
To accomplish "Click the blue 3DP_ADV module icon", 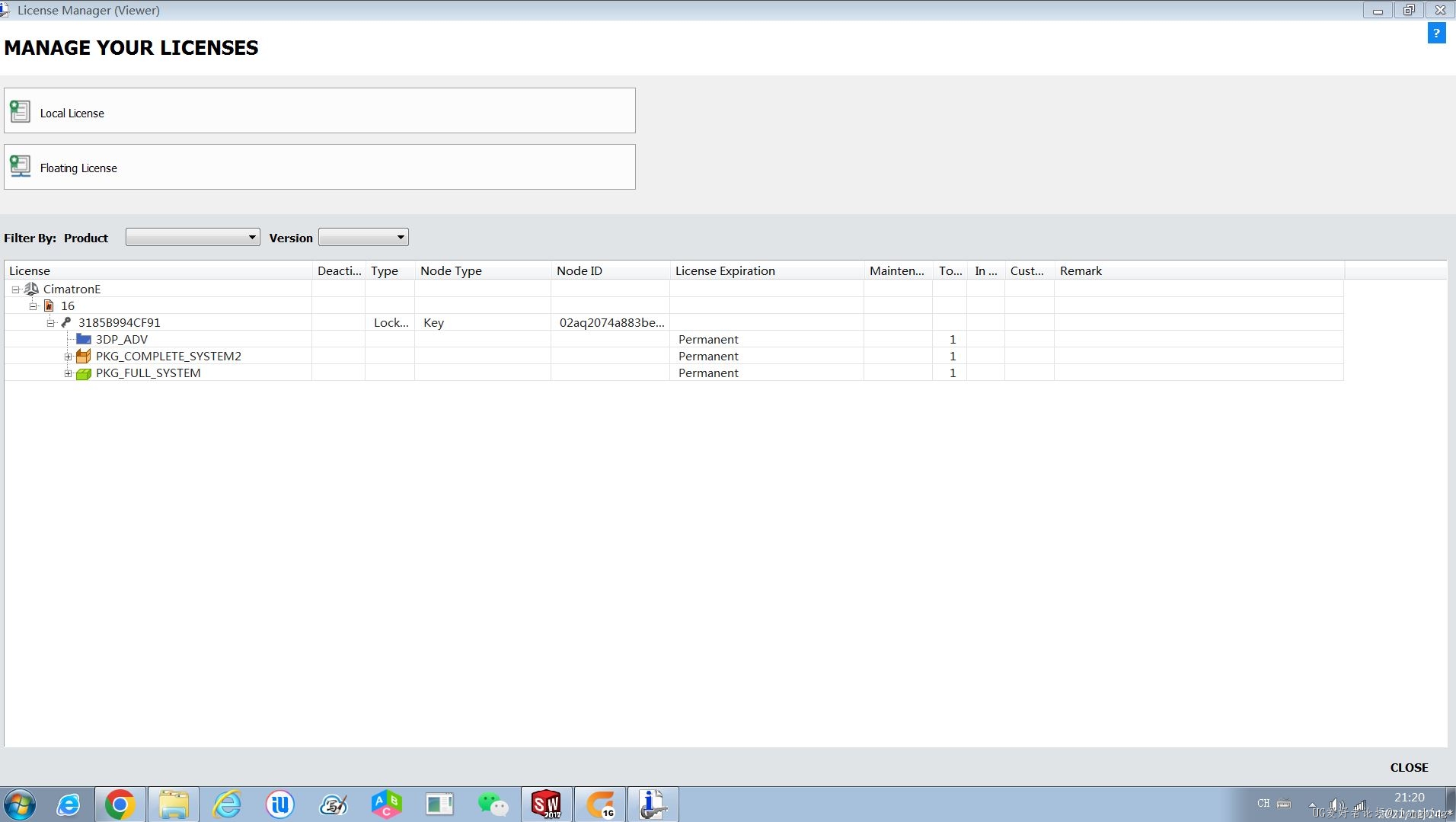I will (x=84, y=339).
